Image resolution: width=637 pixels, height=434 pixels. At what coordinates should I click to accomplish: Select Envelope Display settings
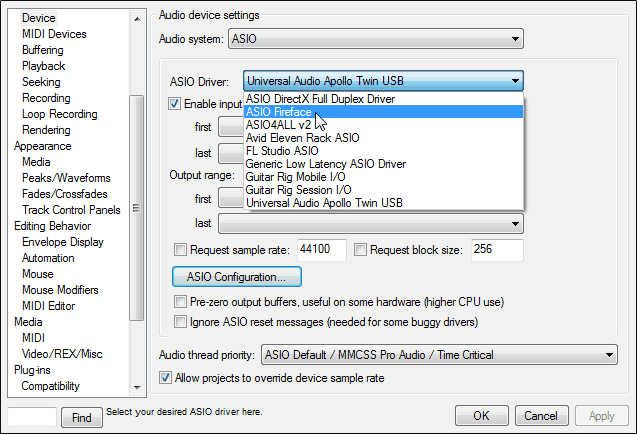[63, 242]
